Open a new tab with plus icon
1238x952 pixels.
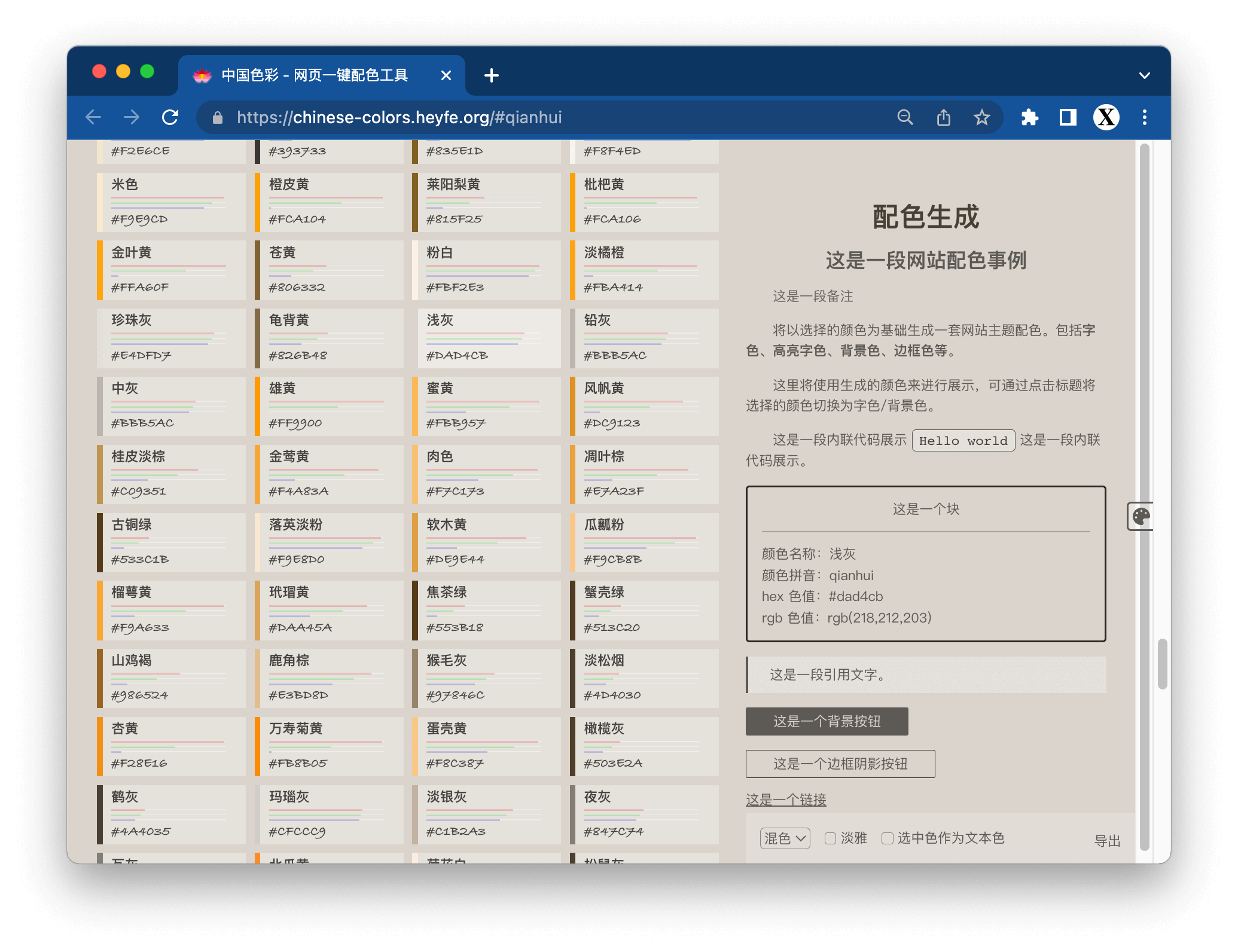492,75
